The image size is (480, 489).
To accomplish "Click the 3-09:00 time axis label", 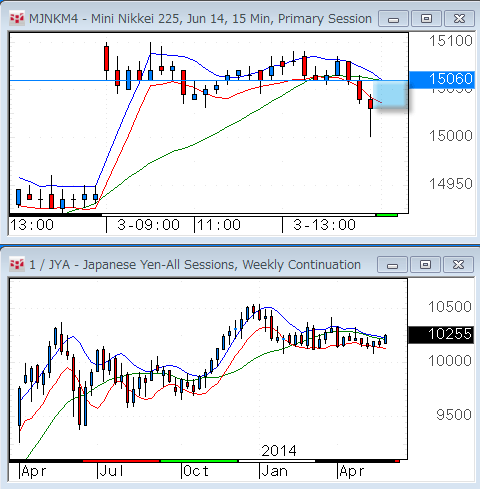I will coord(149,225).
